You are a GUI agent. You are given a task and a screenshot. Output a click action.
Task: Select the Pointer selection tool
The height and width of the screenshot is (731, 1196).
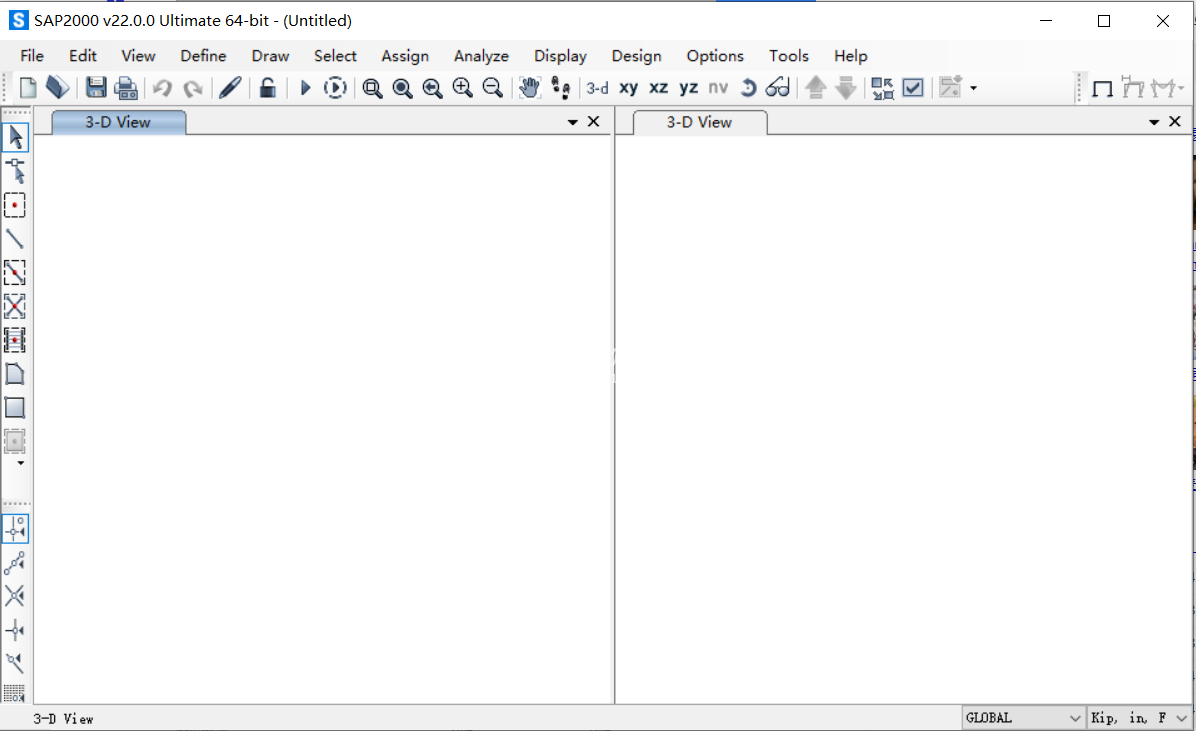pyautogui.click(x=15, y=137)
